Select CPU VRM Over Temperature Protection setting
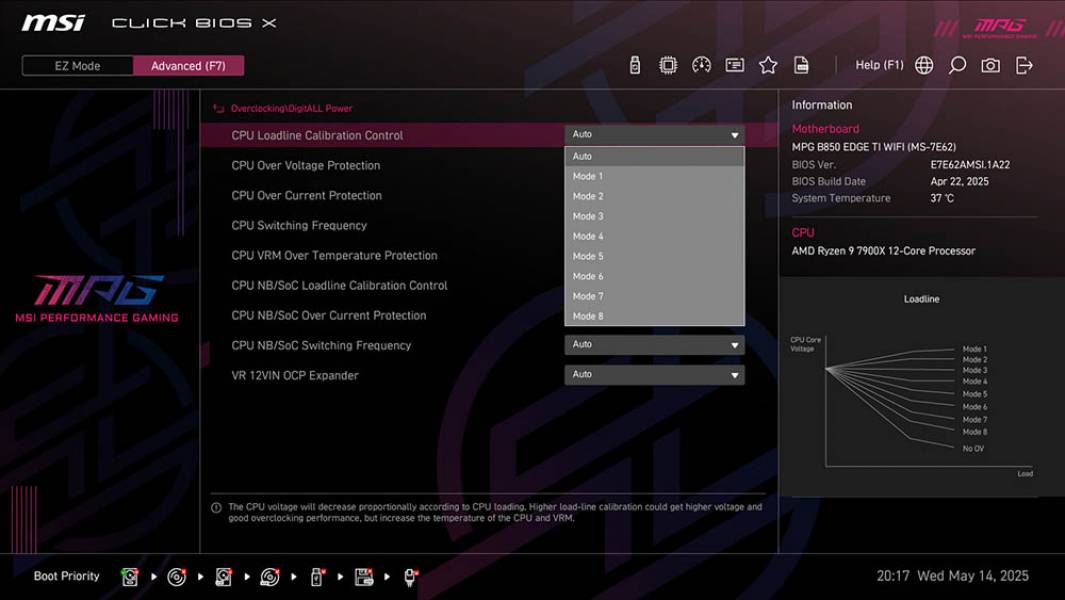1065x600 pixels. [x=334, y=255]
